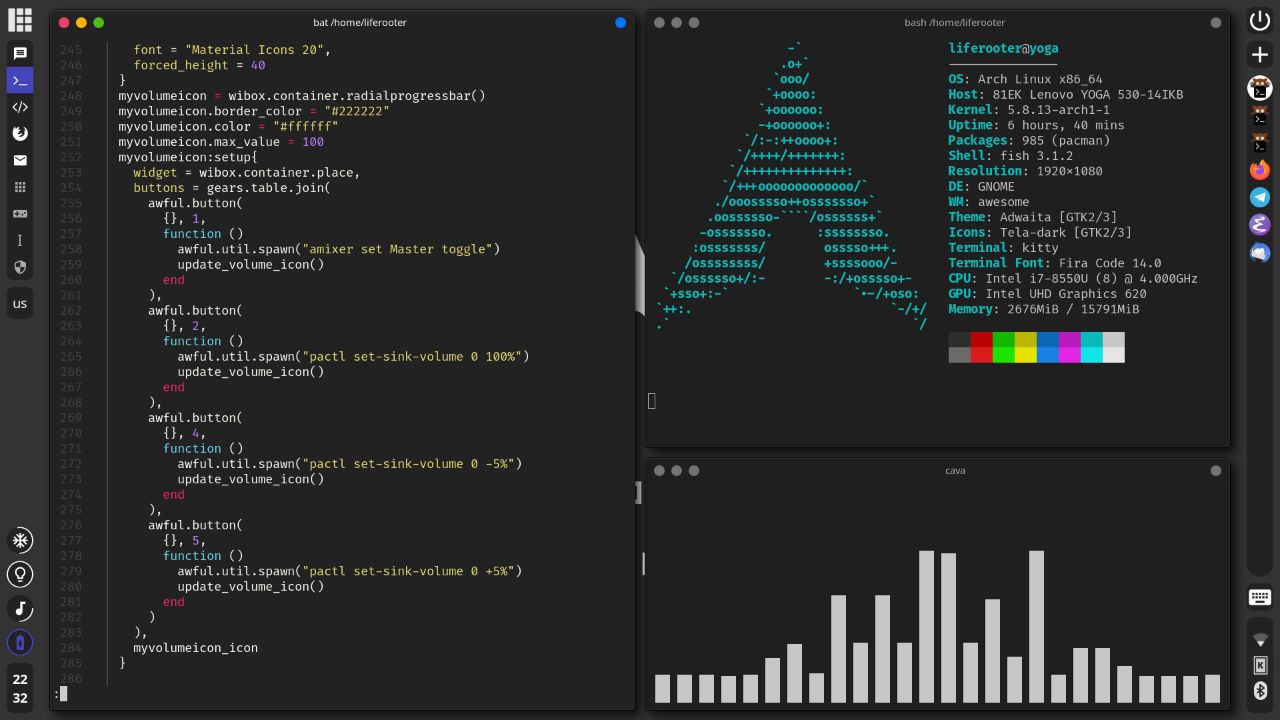Click the 'liferooter@yoga' neofetch header
1280x720 pixels.
(1003, 48)
